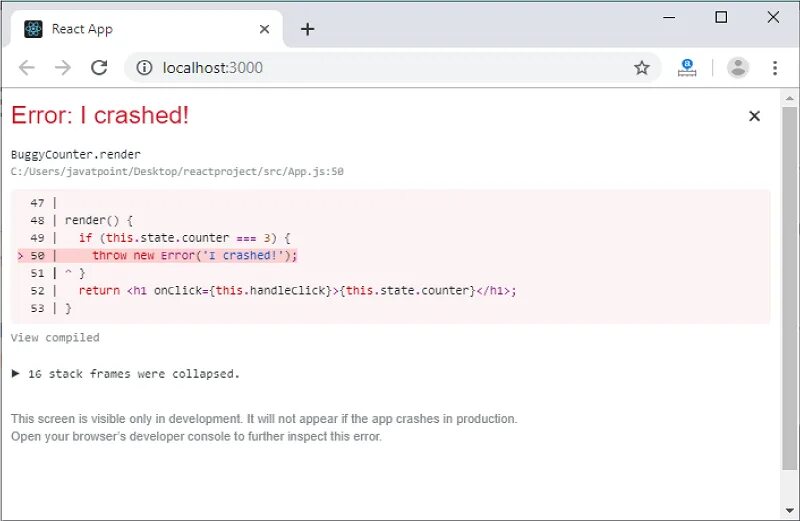Open a new tab
Screen dimensions: 800x521
click(x=307, y=29)
